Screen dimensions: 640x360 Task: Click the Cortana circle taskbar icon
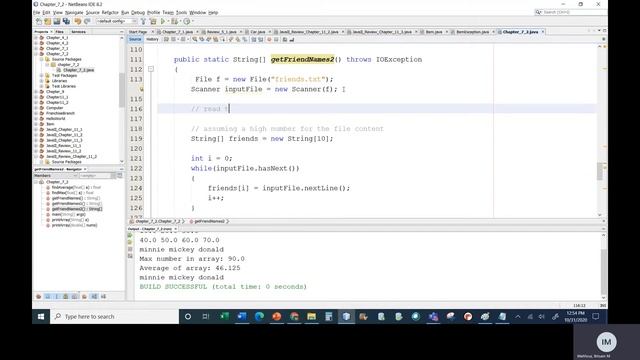coord(188,316)
